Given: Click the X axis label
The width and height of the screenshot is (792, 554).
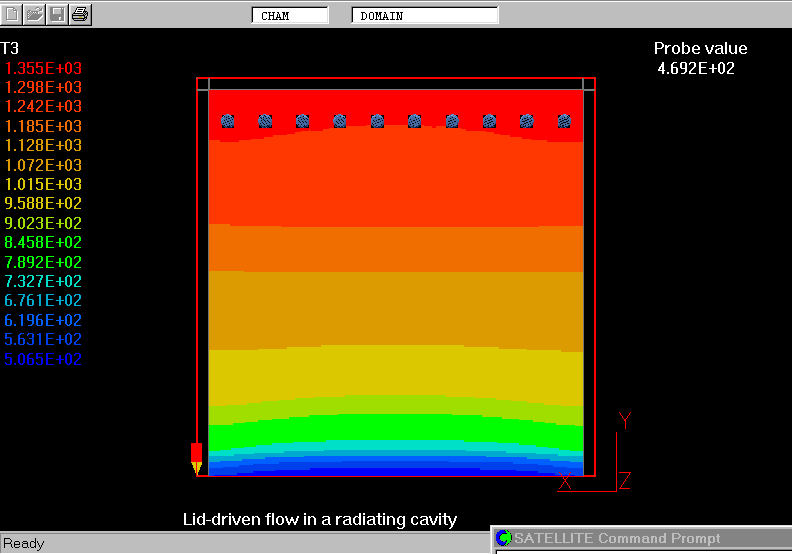Looking at the screenshot, I should coord(565,482).
